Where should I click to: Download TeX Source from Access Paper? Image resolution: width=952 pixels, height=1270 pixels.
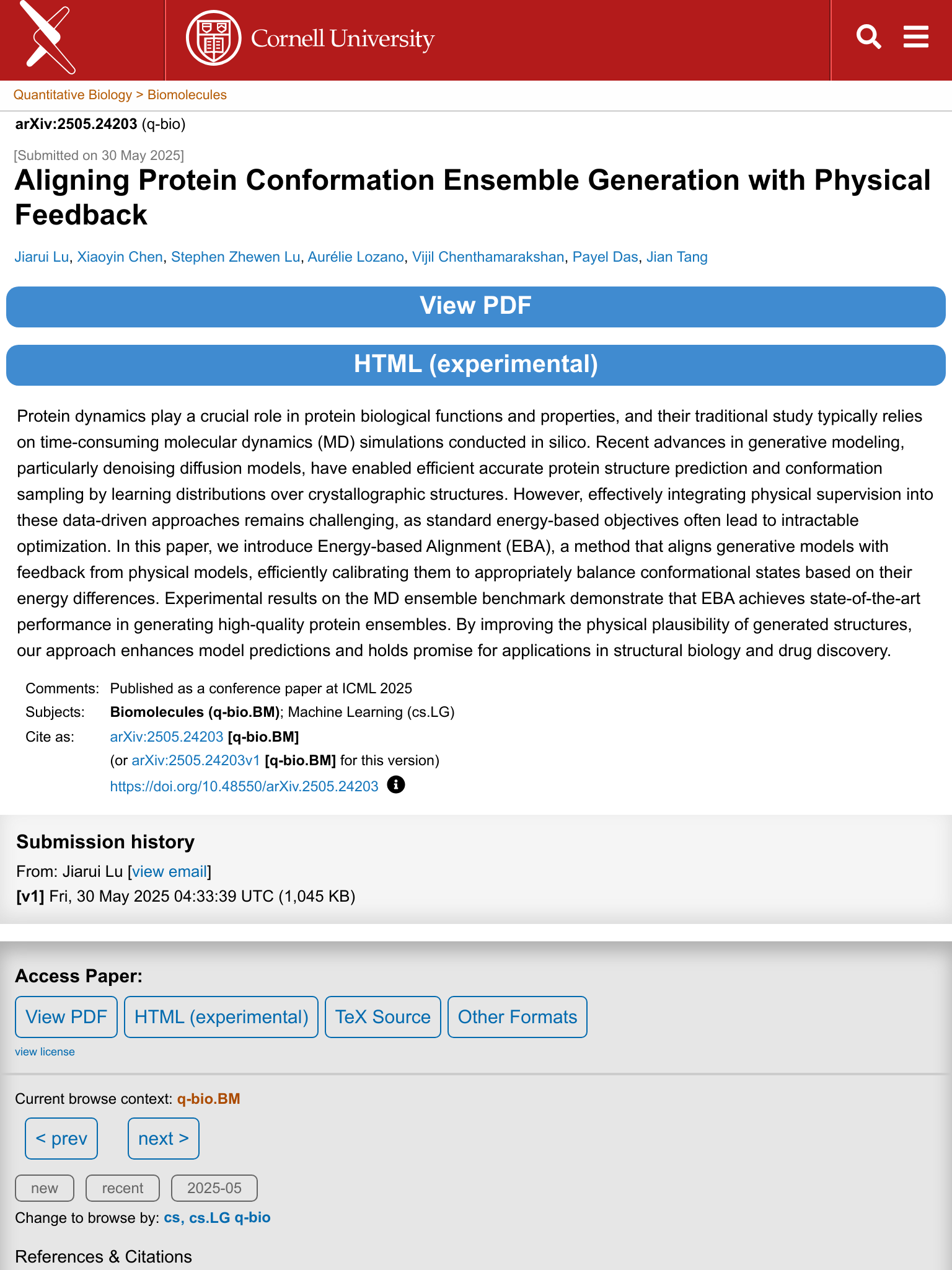tap(382, 1017)
